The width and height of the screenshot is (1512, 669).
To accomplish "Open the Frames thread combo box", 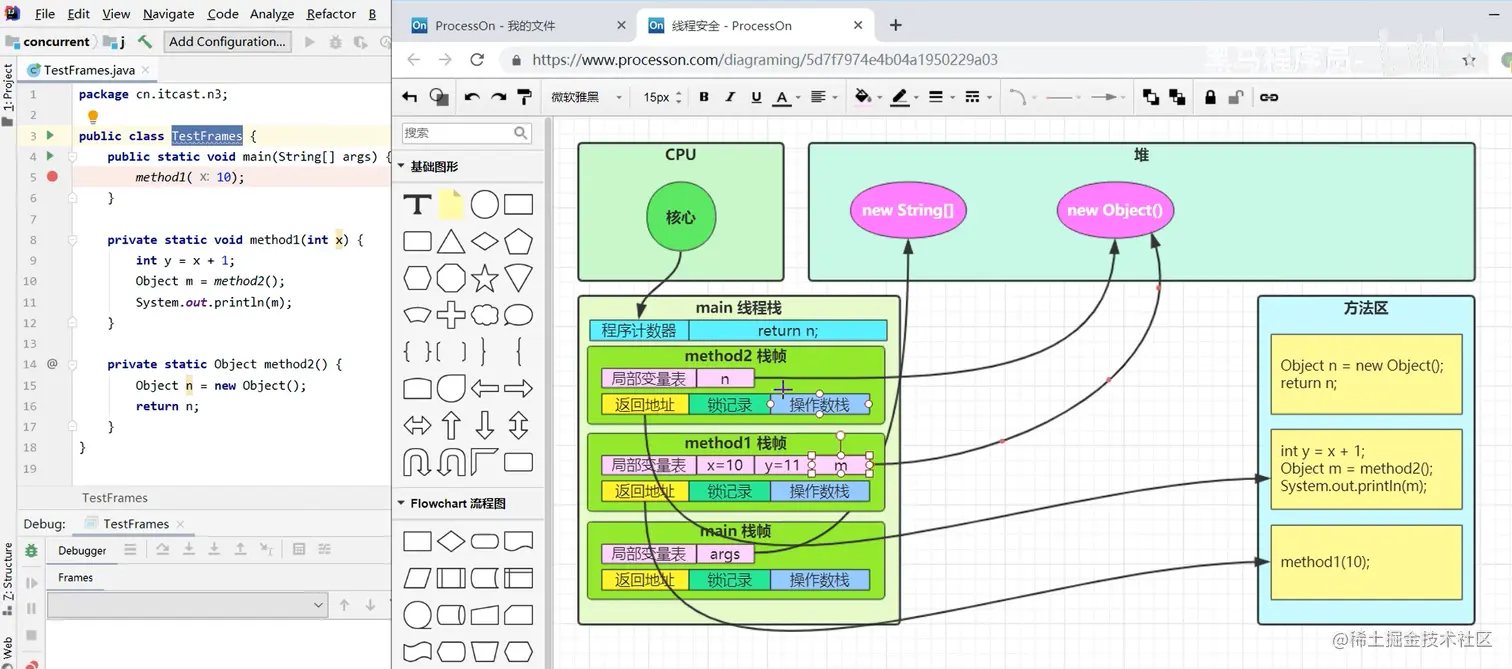I will pyautogui.click(x=187, y=605).
